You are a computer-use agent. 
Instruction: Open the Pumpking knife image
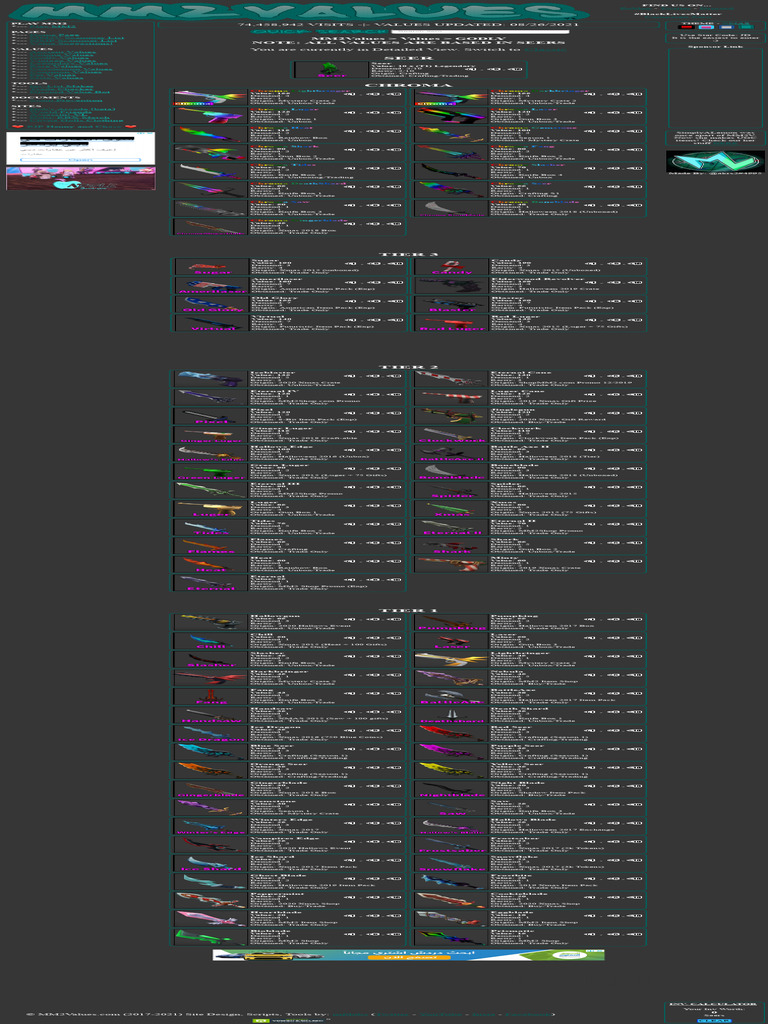click(451, 622)
